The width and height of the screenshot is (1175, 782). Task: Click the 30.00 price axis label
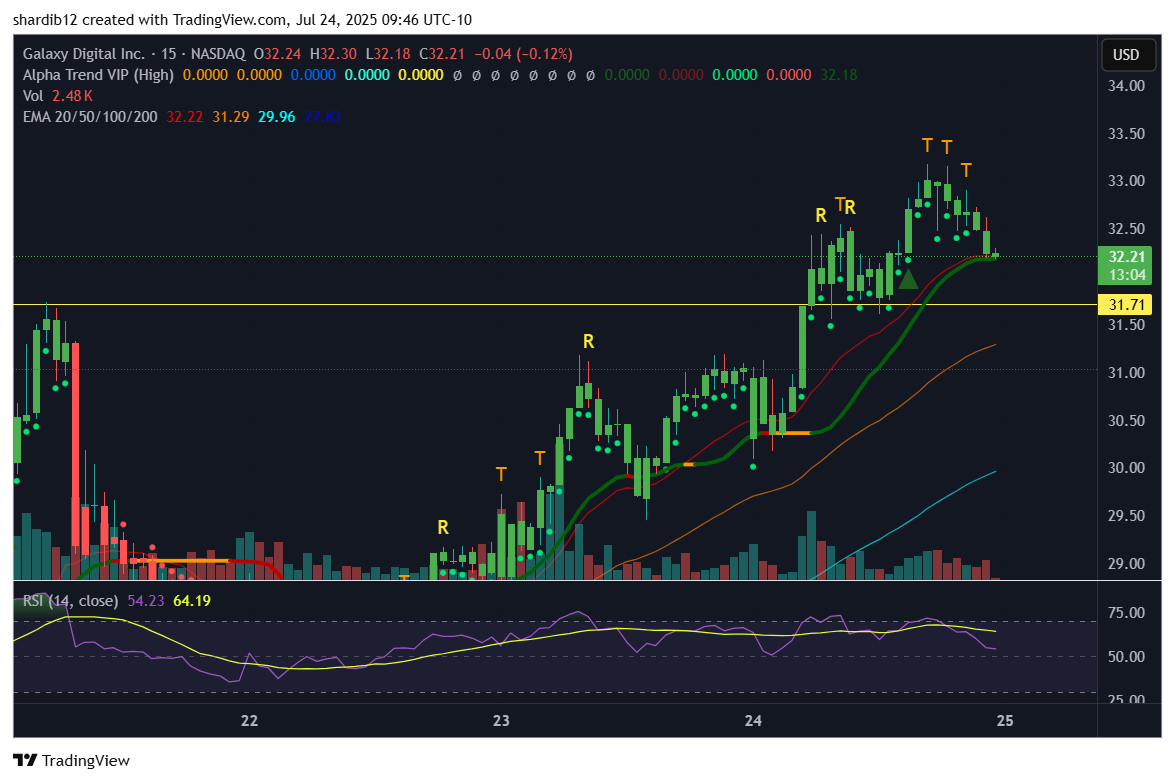pyautogui.click(x=1126, y=467)
